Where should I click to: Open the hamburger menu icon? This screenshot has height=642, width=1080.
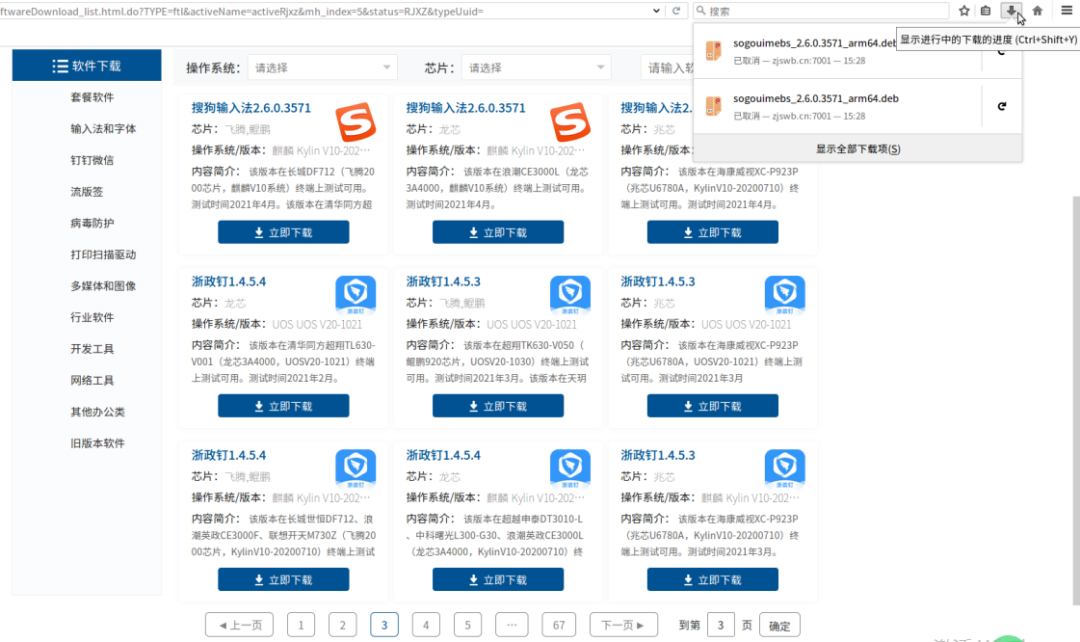point(1066,10)
